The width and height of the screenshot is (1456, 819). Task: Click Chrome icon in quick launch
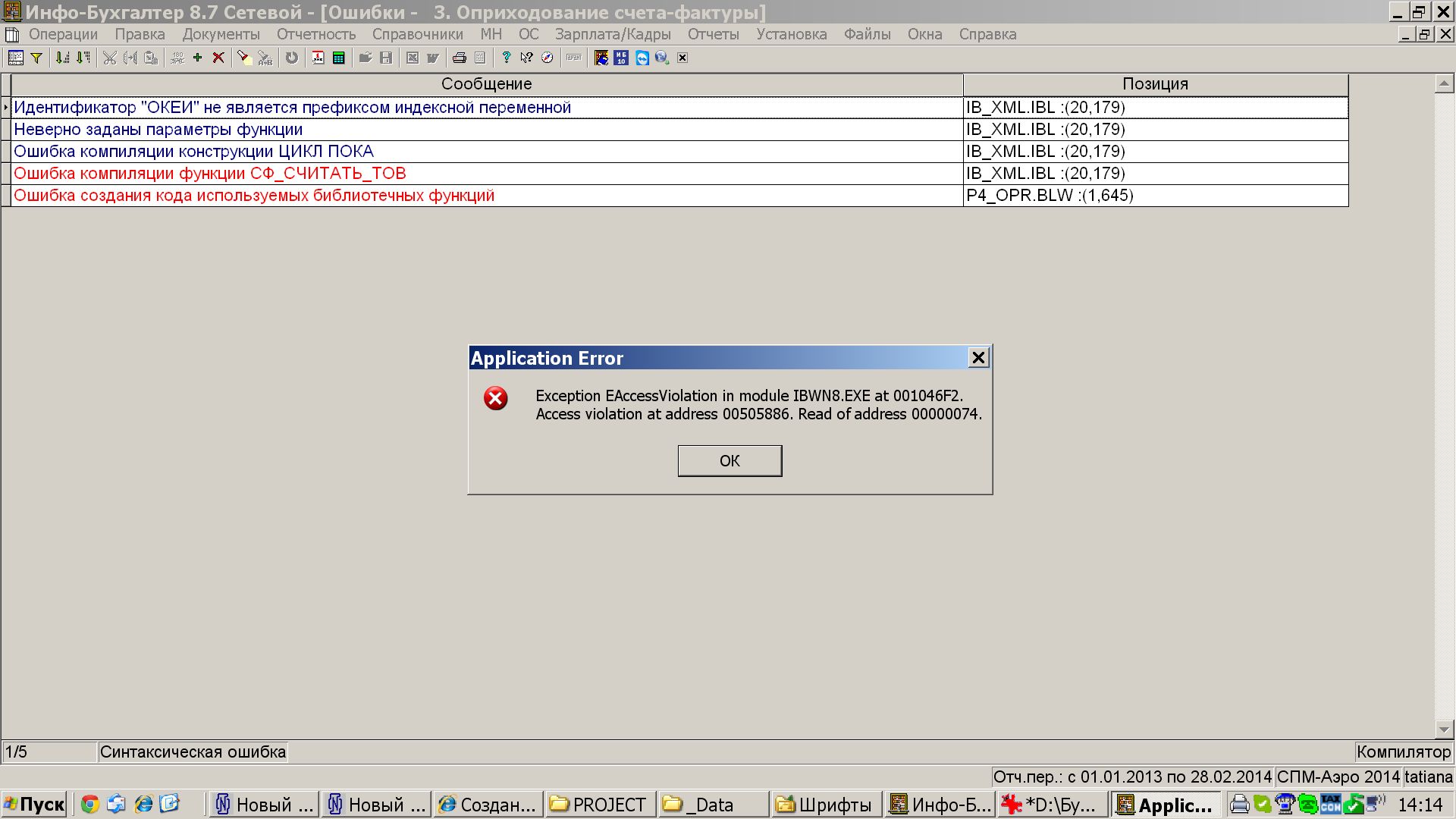90,804
